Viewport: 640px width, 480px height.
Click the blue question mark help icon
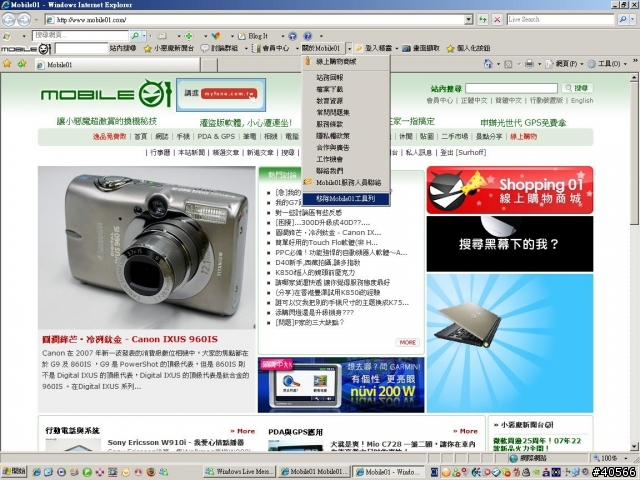307,36
